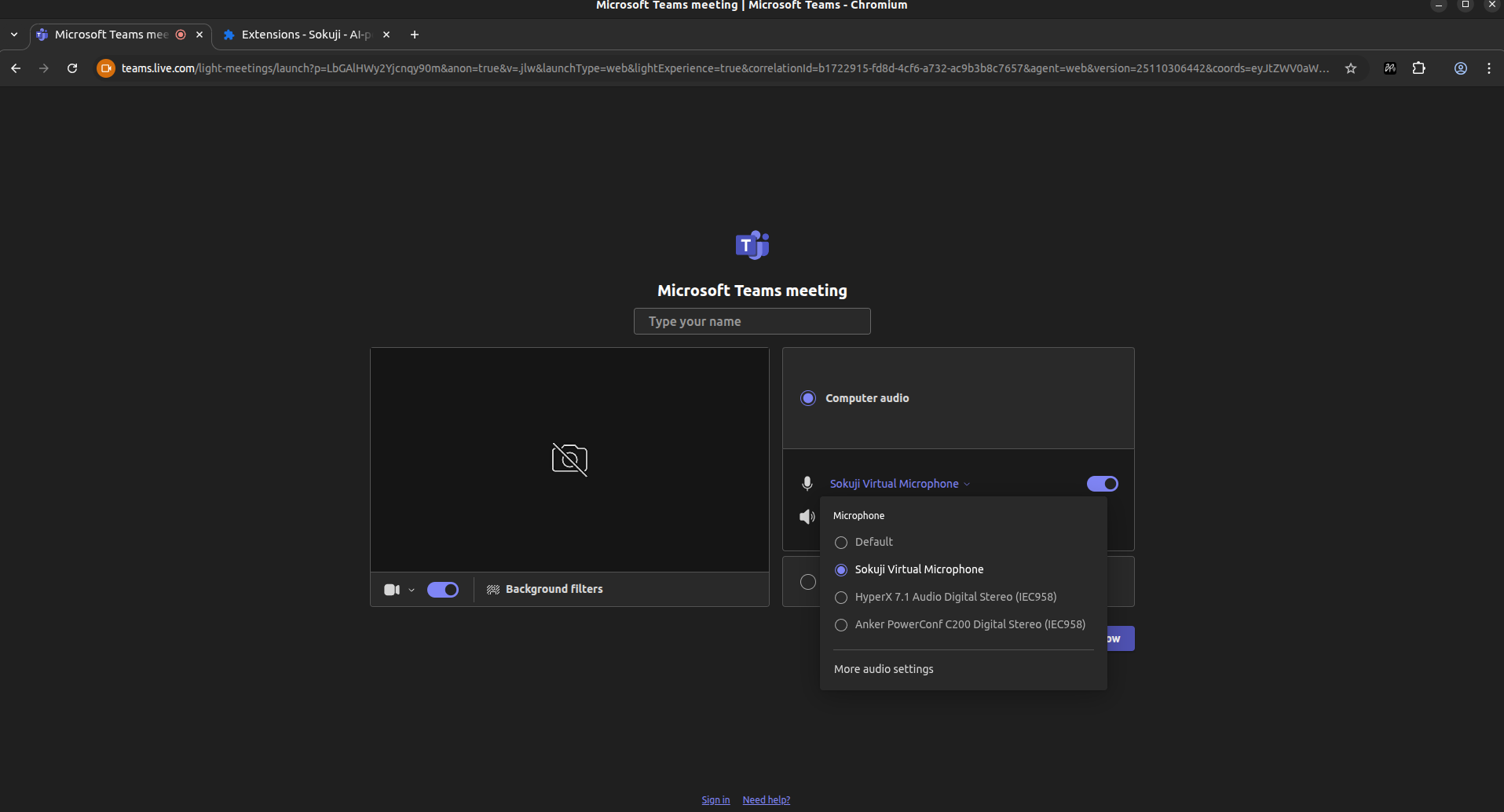Open More audio settings
The image size is (1504, 812).
(x=884, y=669)
